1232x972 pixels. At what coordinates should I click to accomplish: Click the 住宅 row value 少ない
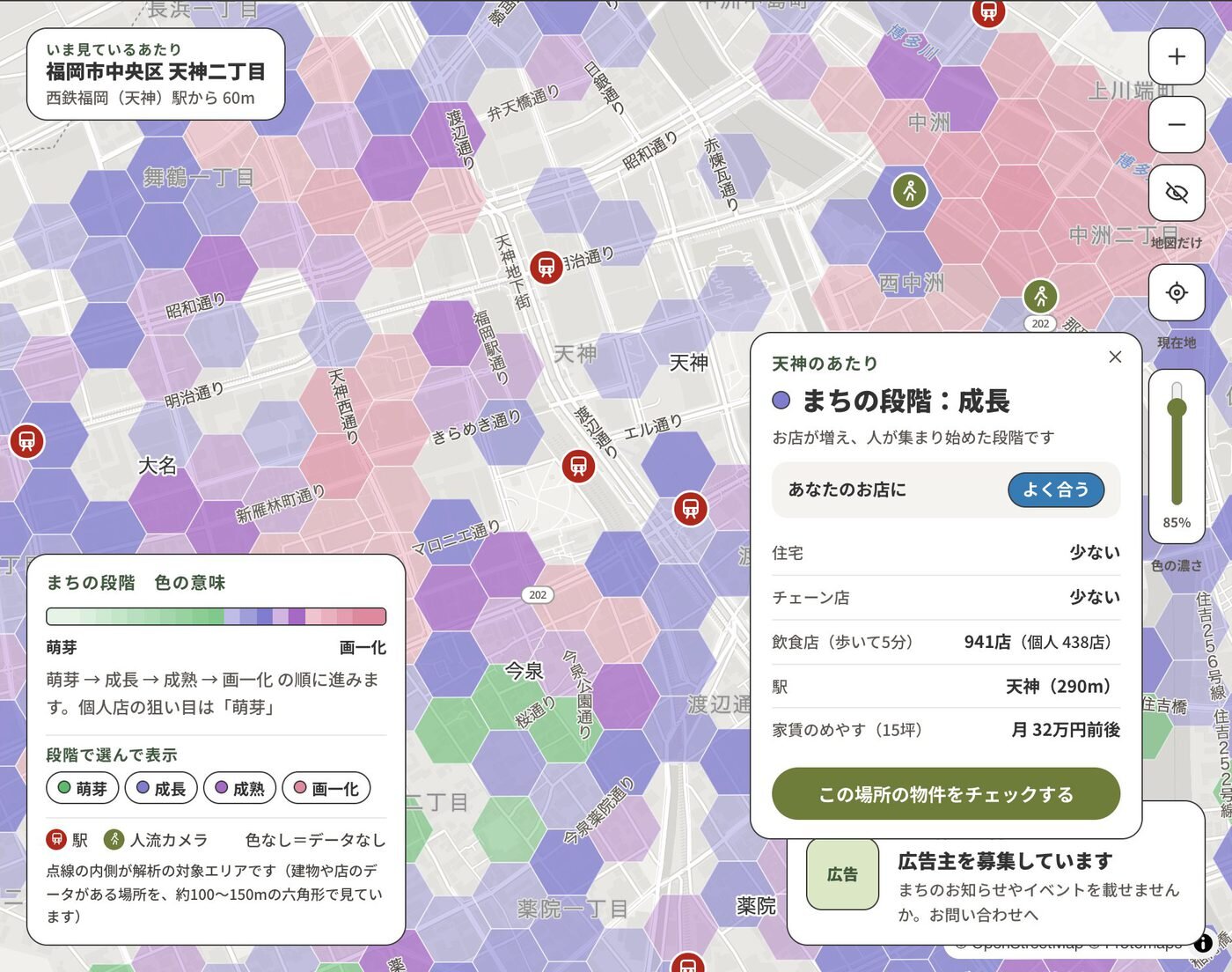pyautogui.click(x=1095, y=552)
